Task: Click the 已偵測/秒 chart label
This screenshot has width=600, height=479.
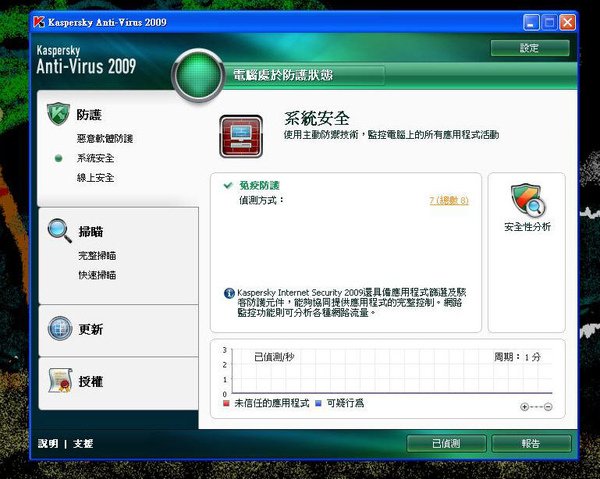Action: pos(274,357)
